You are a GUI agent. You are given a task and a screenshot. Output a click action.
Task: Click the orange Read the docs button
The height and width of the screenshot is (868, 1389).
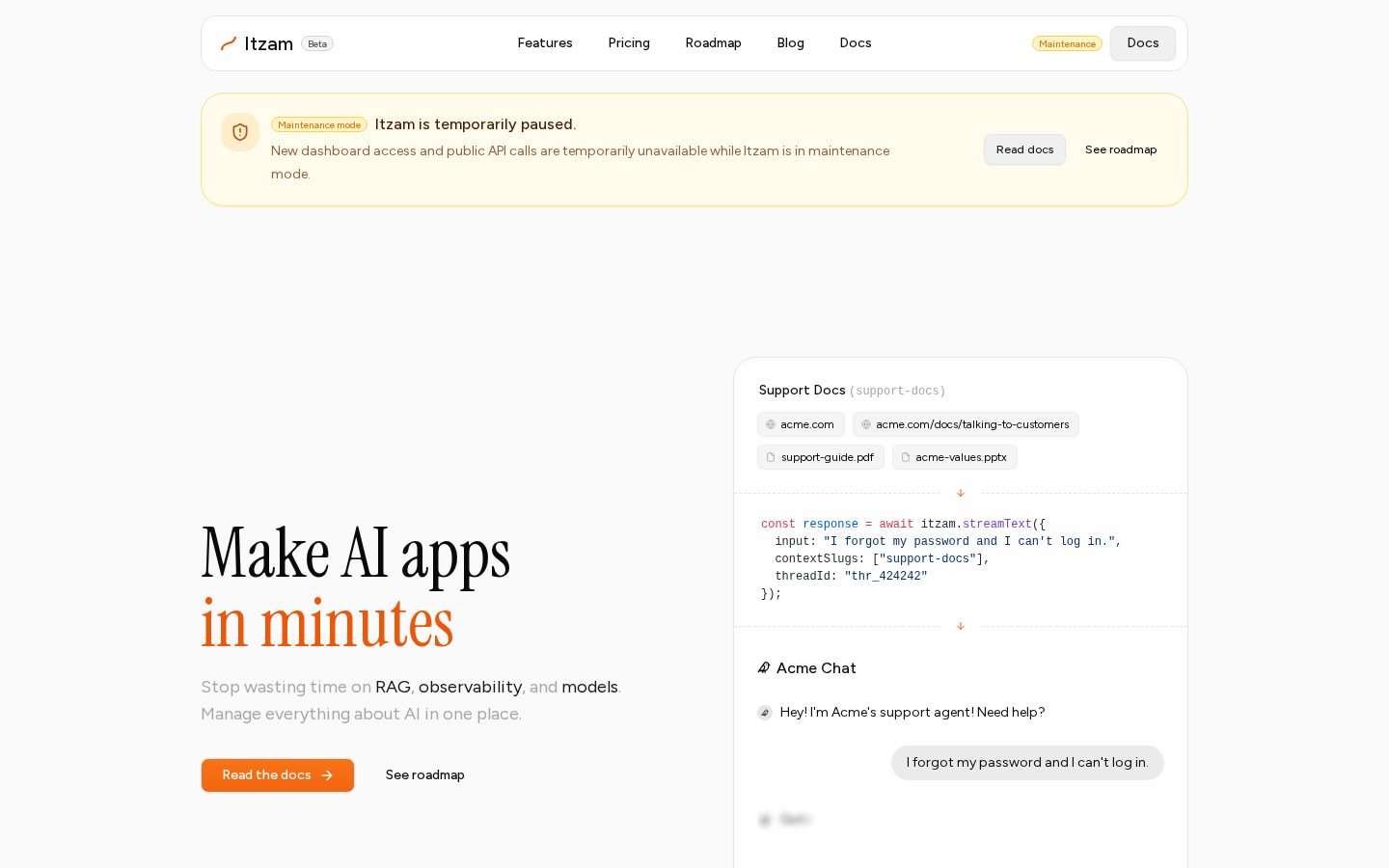pyautogui.click(x=278, y=775)
